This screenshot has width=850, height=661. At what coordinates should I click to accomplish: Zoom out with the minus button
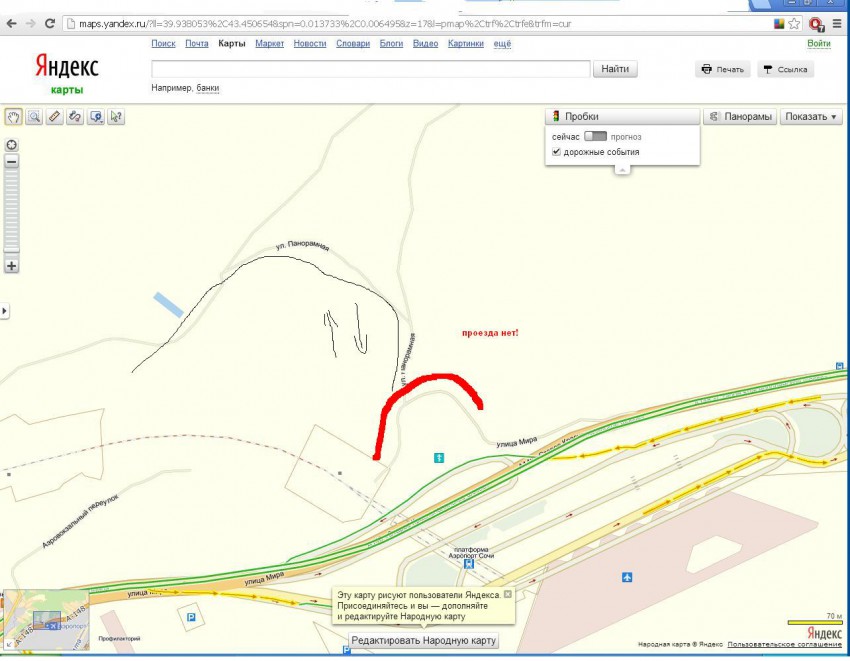[12, 162]
